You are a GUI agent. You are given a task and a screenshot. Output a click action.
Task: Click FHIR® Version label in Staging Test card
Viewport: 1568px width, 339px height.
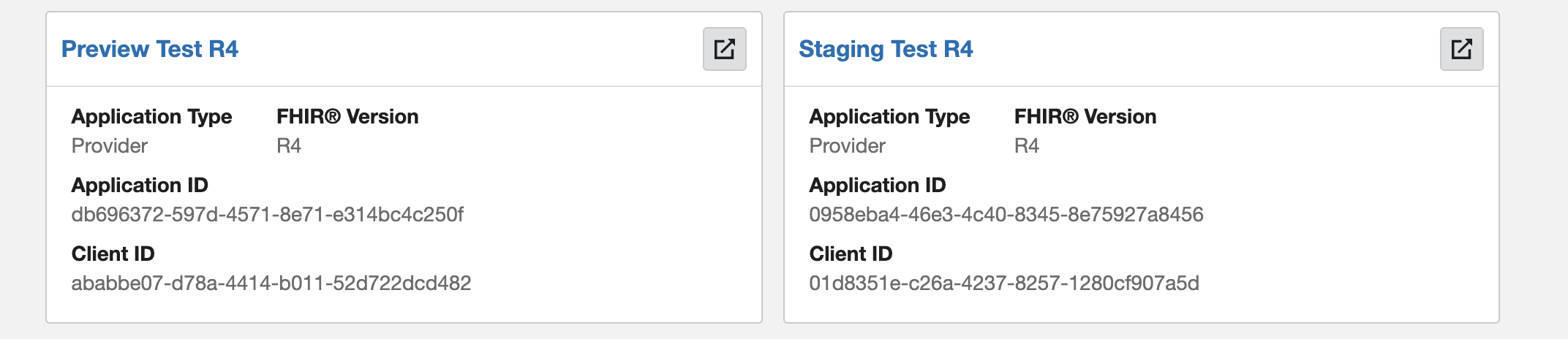(1085, 117)
